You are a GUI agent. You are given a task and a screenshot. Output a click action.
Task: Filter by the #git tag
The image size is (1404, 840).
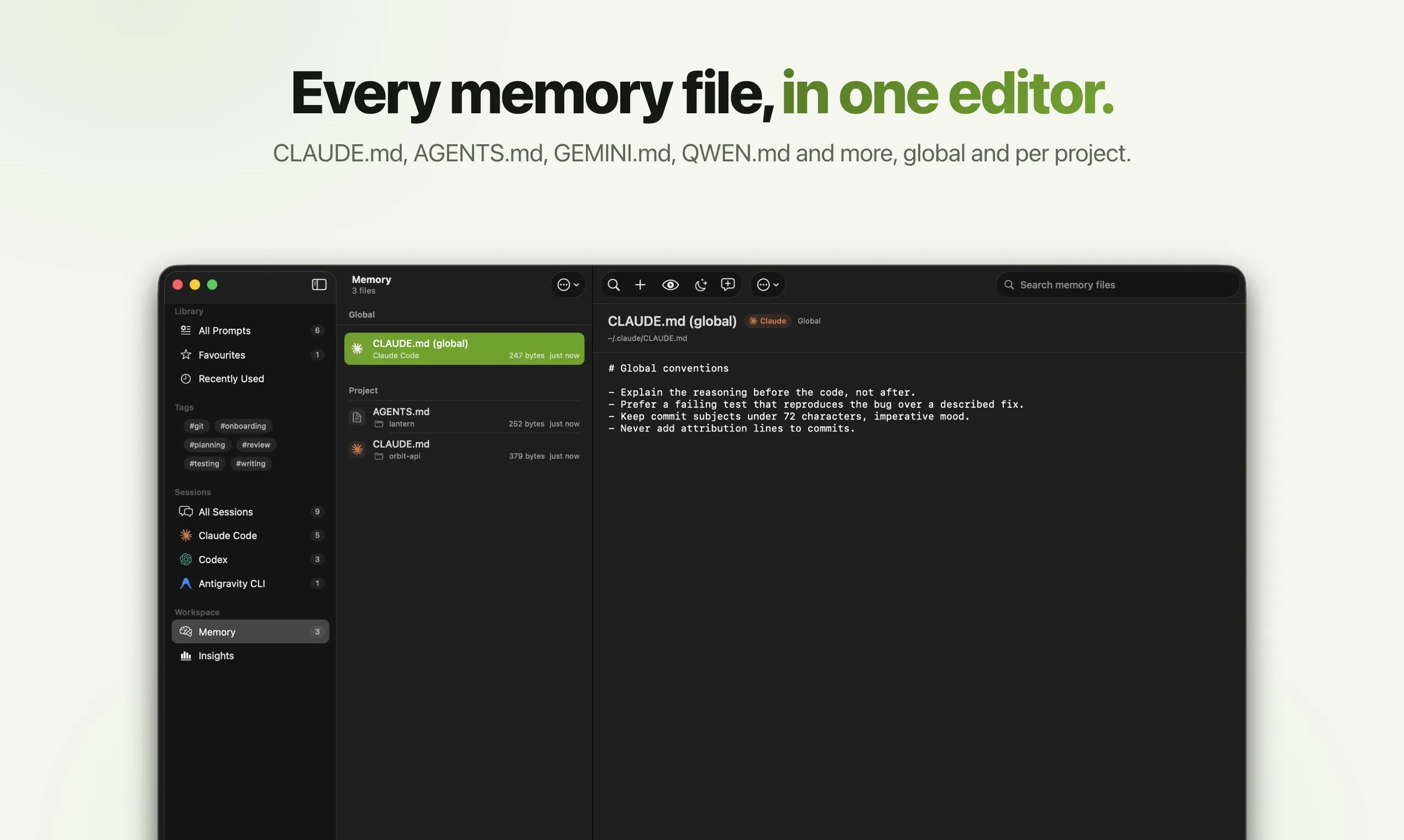196,426
